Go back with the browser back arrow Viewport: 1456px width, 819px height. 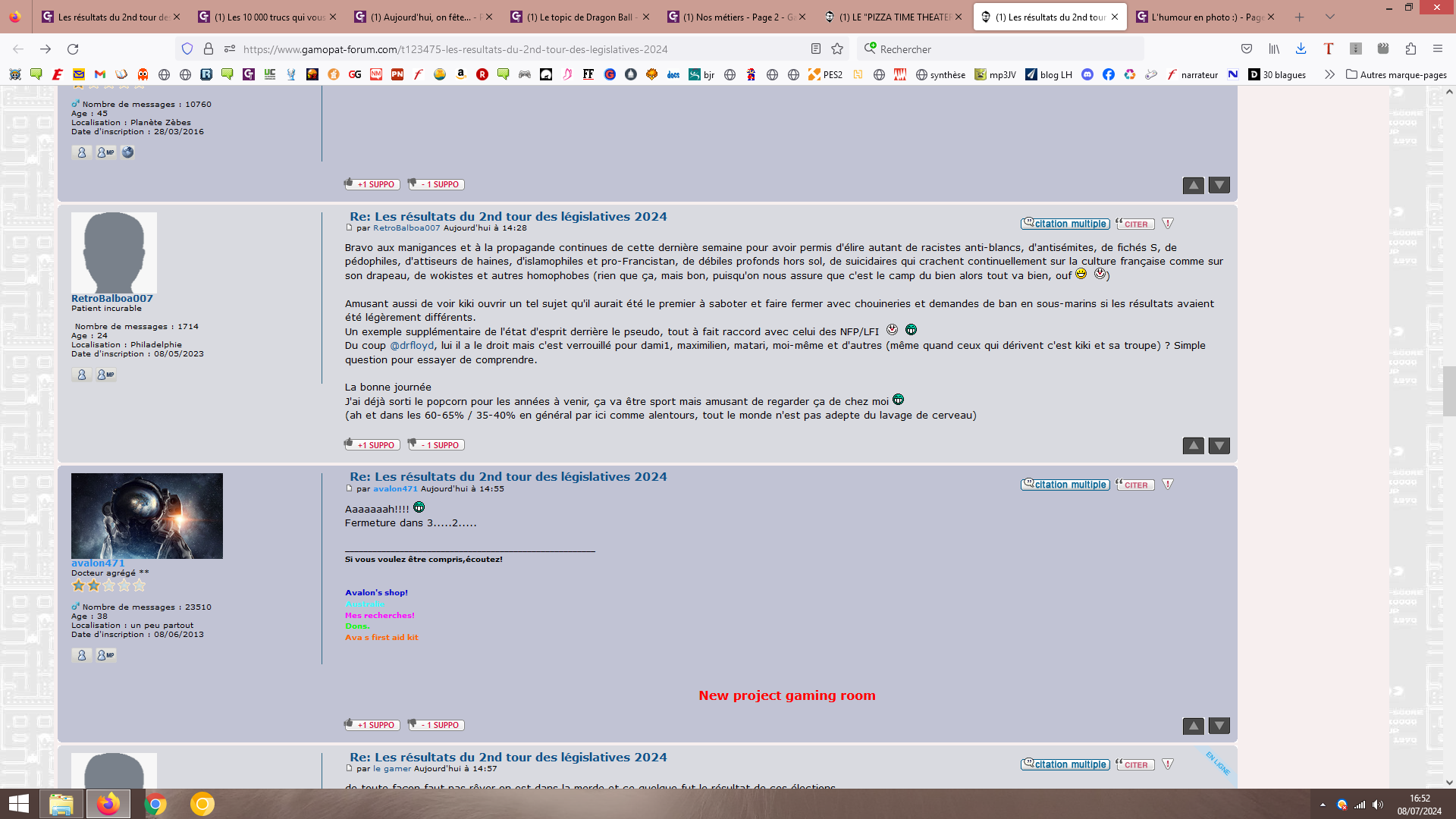coord(18,49)
